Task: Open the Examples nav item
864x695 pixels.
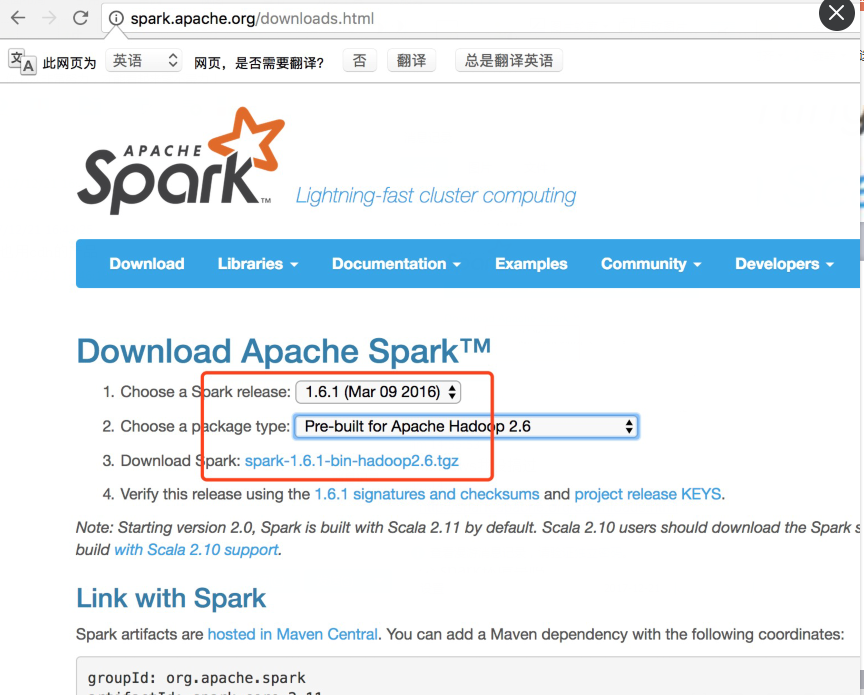Action: [x=531, y=263]
